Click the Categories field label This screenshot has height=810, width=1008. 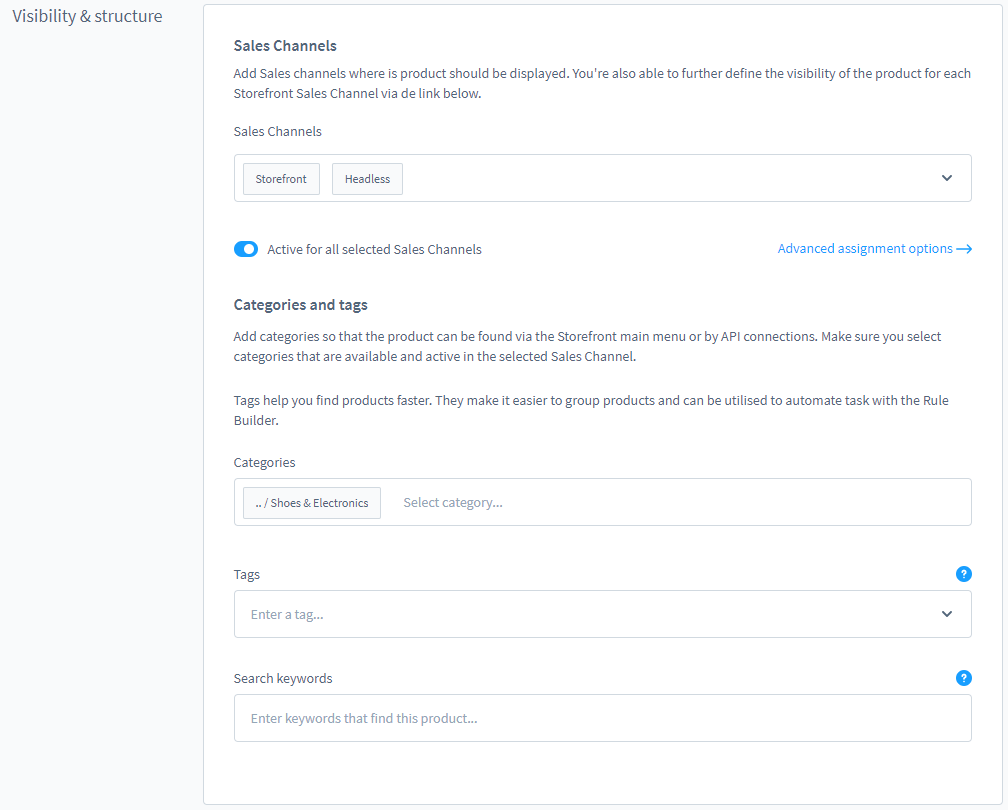(264, 462)
